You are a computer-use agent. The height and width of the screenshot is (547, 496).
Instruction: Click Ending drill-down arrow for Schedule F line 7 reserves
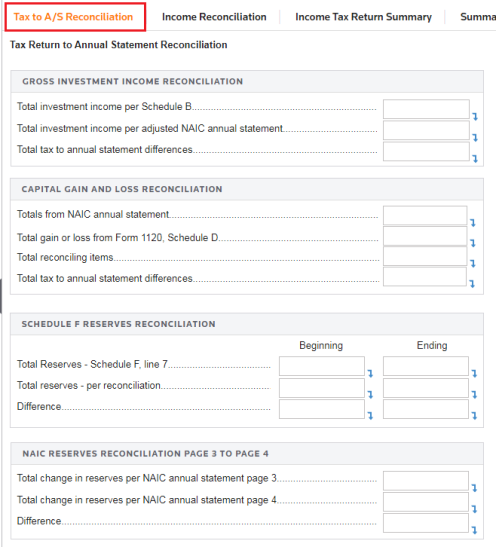tap(474, 374)
